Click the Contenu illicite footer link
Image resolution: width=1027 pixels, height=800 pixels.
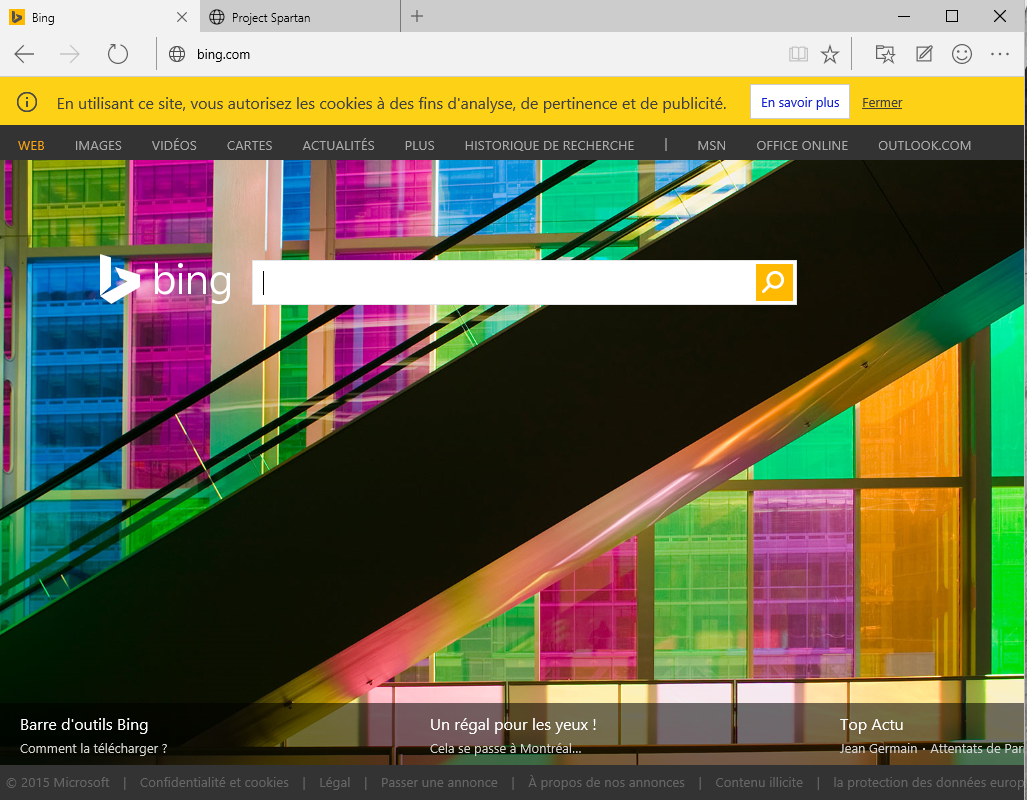759,782
